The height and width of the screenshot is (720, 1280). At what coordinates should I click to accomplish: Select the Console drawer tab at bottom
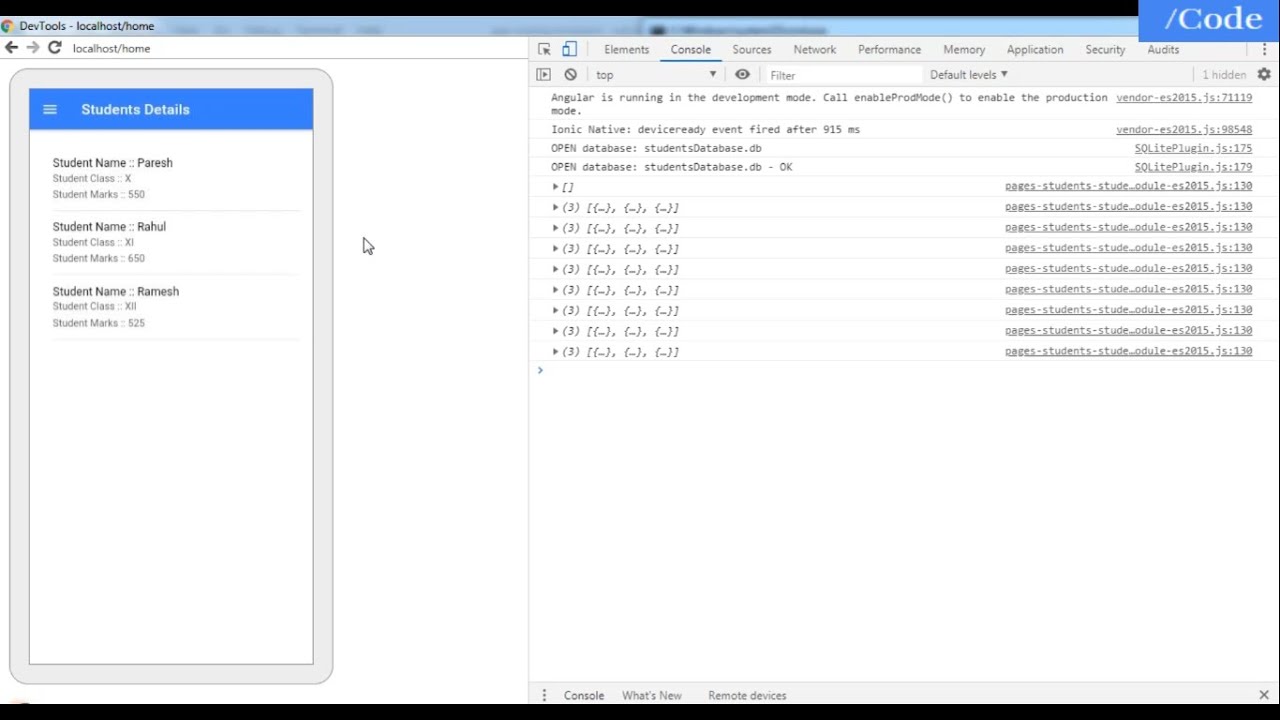tap(584, 695)
